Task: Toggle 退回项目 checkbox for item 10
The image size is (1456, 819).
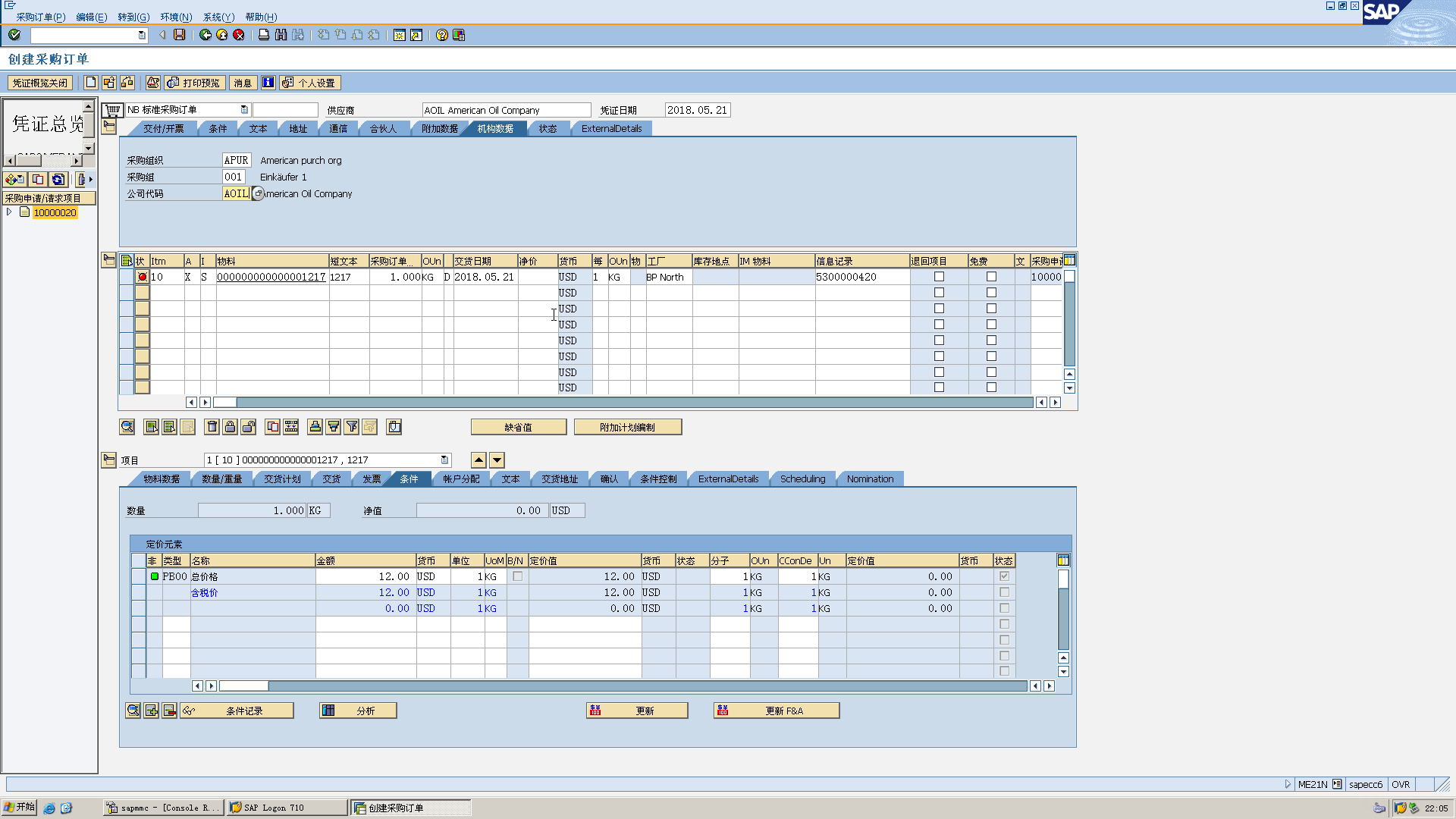Action: point(939,277)
